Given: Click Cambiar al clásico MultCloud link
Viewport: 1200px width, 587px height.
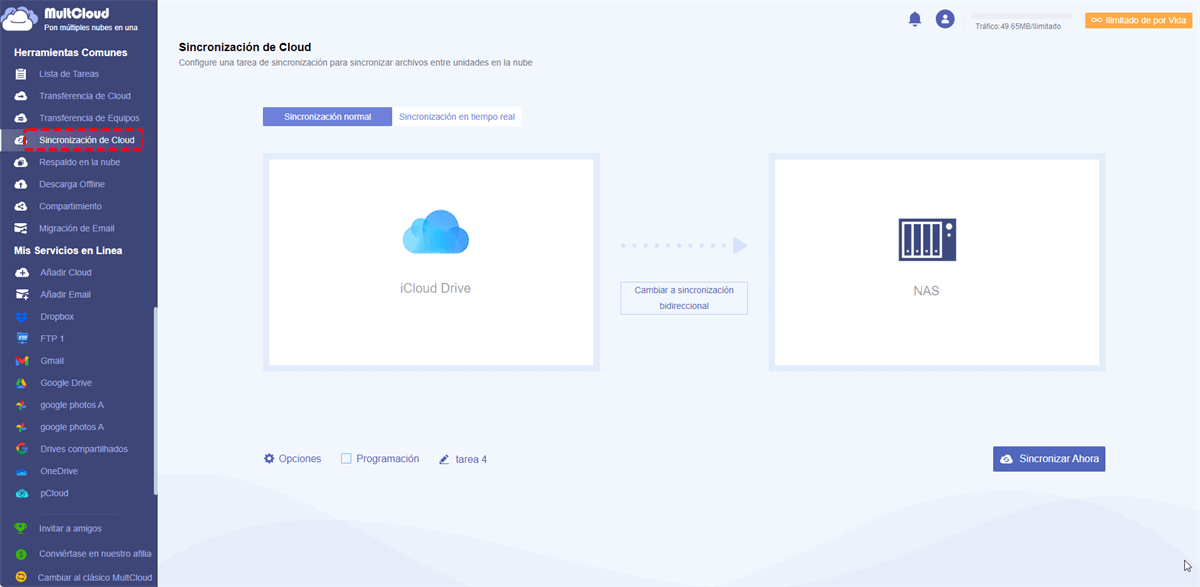Looking at the screenshot, I should point(95,577).
